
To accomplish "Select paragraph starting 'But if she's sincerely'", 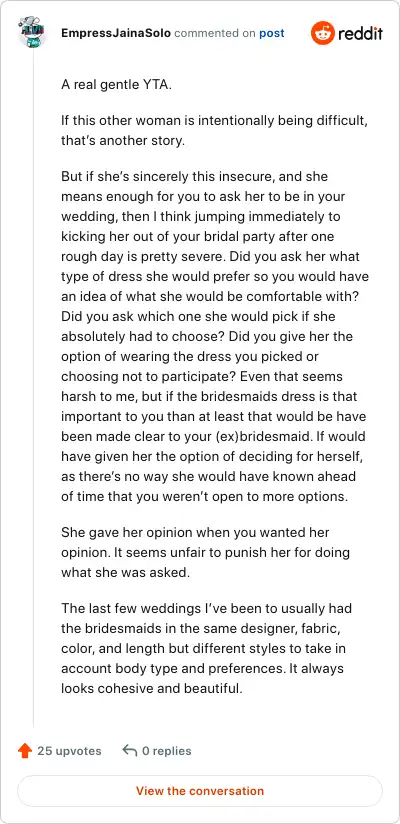I will tap(214, 336).
